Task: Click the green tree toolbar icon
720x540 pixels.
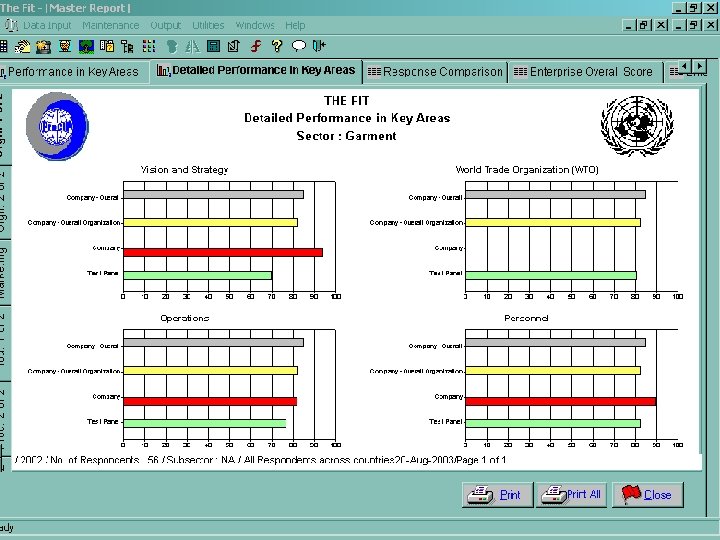Action: pyautogui.click(x=86, y=46)
